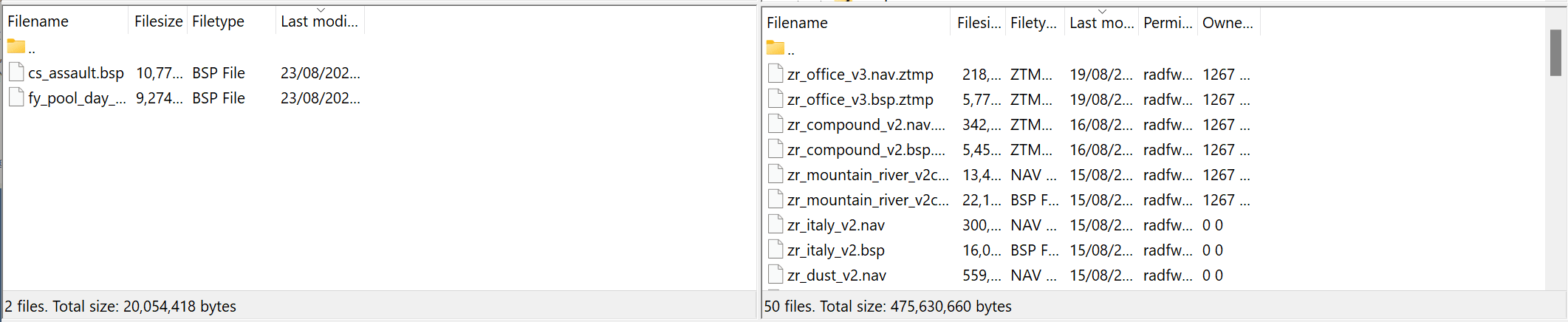Image resolution: width=1568 pixels, height=322 pixels.
Task: Select the zr_compound_v2.bsp file name
Action: pyautogui.click(x=866, y=149)
